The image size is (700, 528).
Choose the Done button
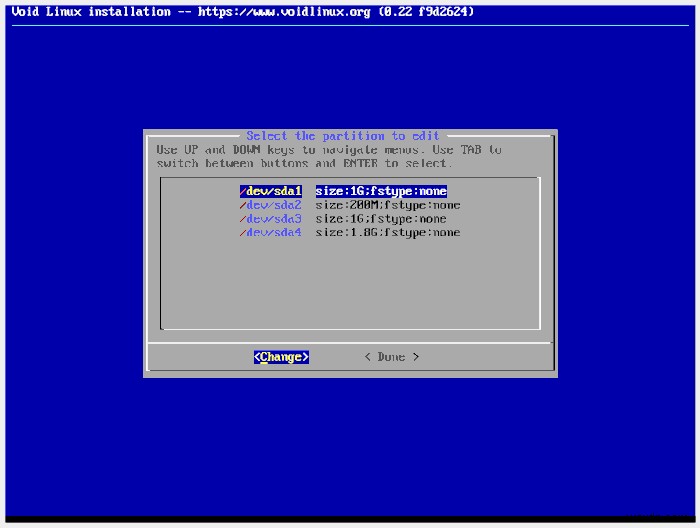pyautogui.click(x=392, y=357)
